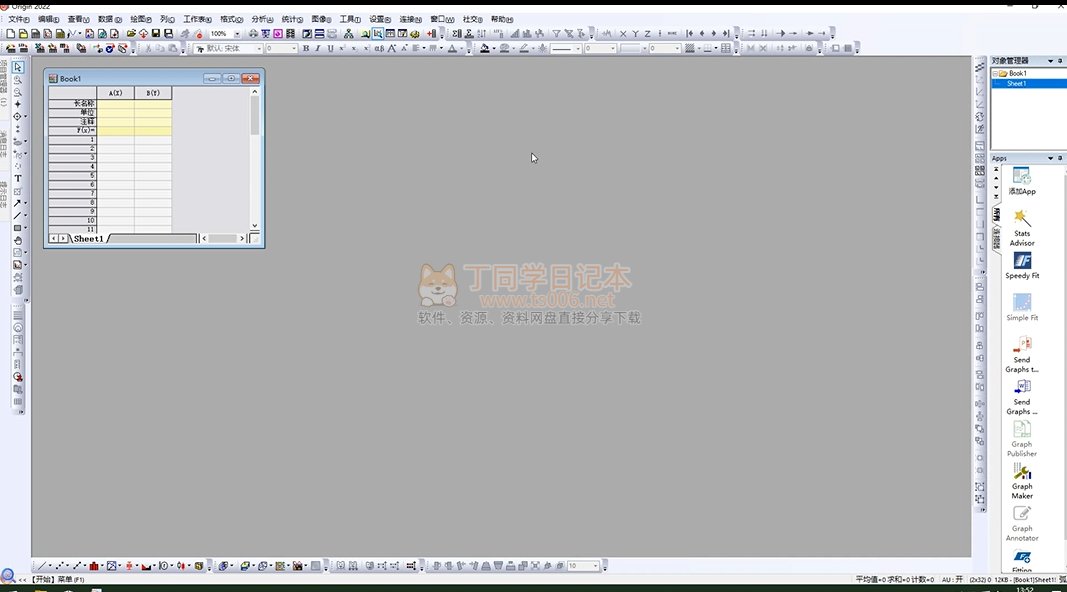The image size is (1067, 592).
Task: Click the Line plot icon in bottom toolbar
Action: point(42,565)
